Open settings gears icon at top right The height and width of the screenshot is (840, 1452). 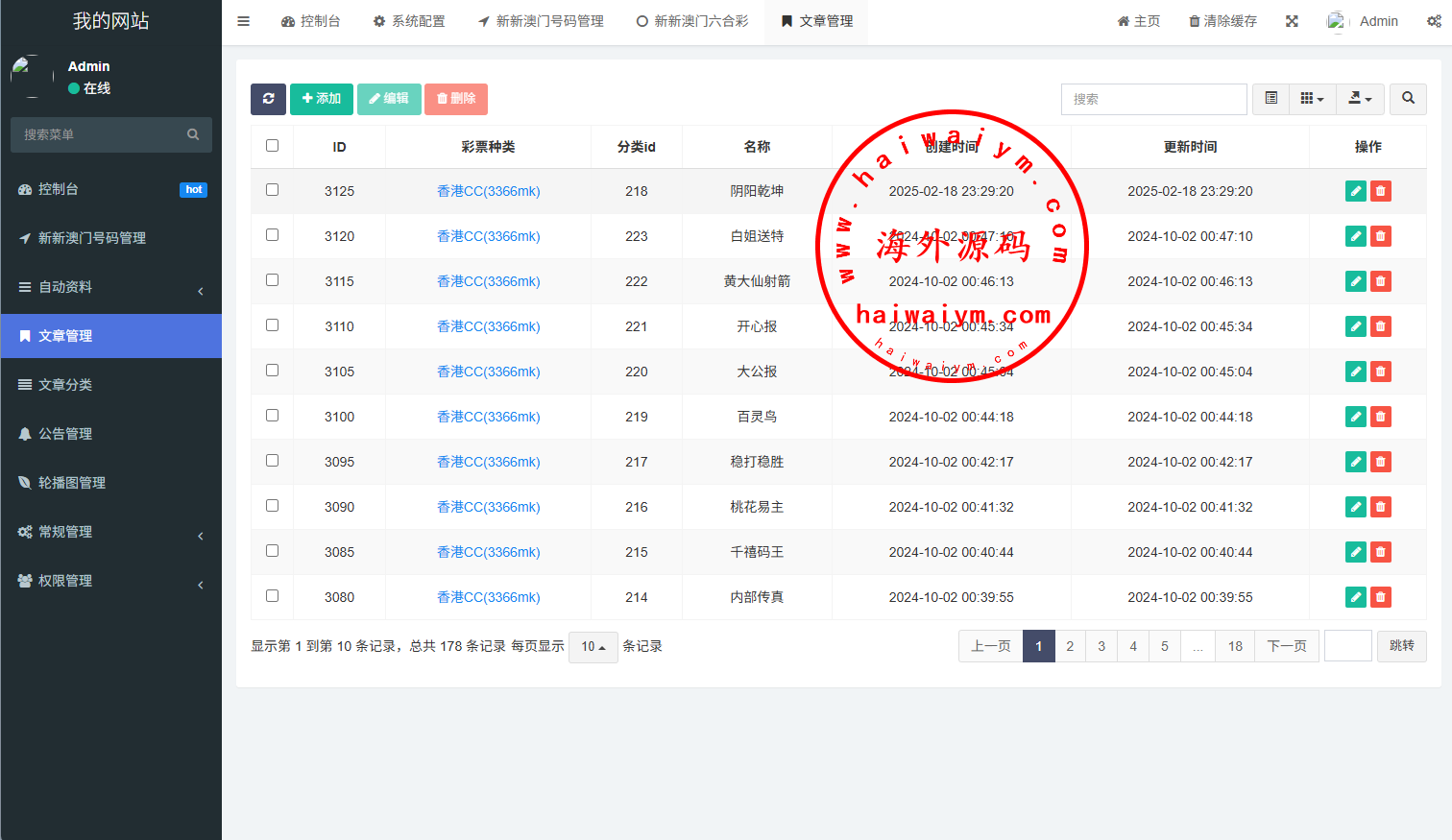[x=1434, y=21]
